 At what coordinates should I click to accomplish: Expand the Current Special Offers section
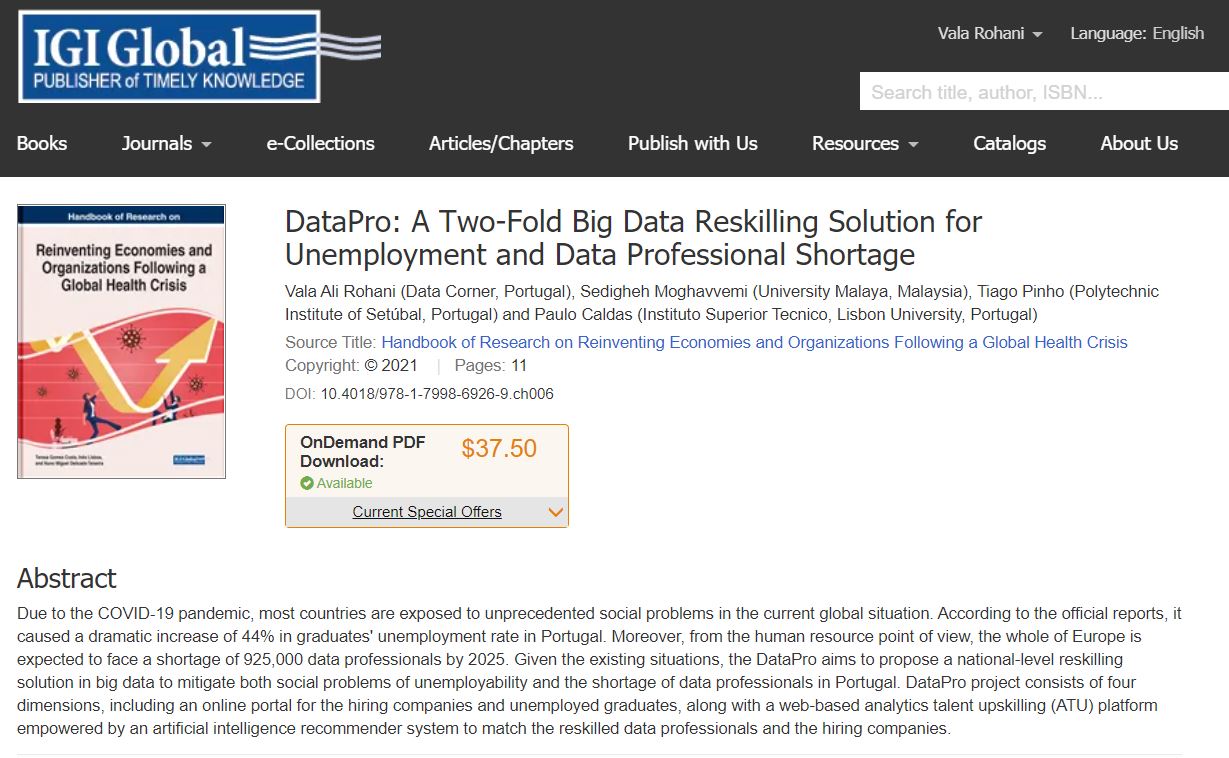point(427,512)
